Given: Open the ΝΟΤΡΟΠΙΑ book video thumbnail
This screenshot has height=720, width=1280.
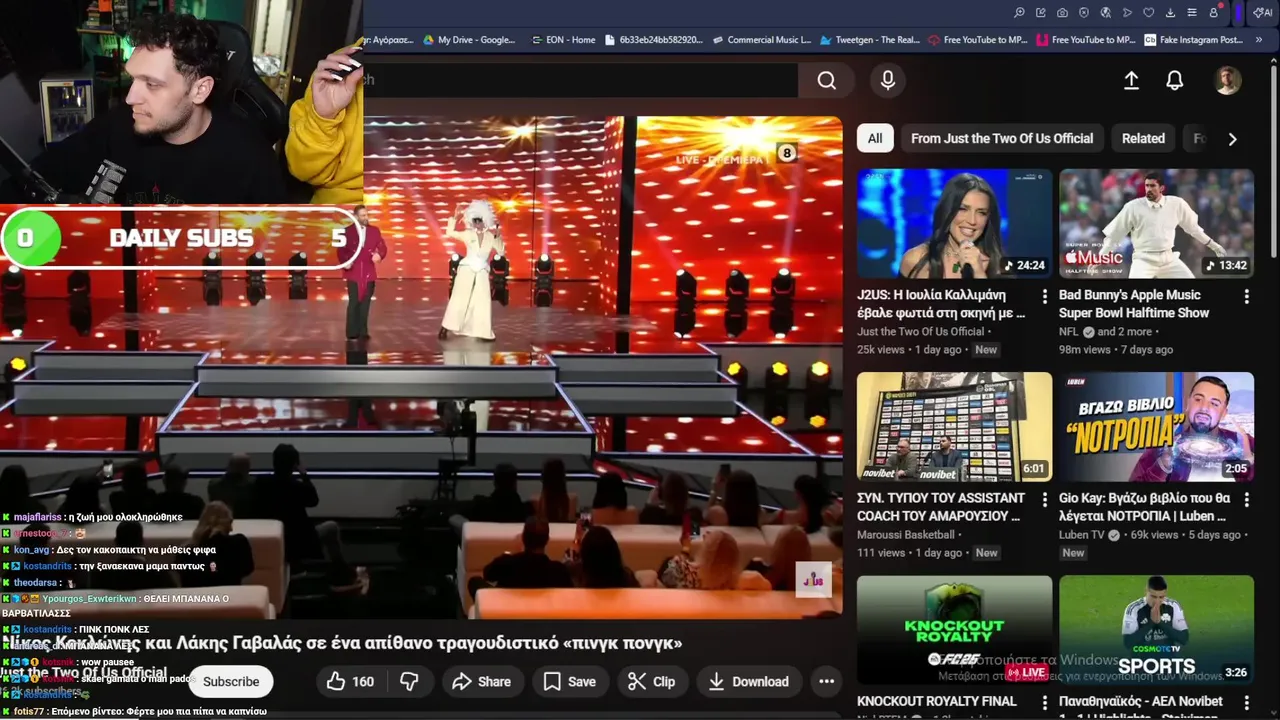Looking at the screenshot, I should [x=1156, y=426].
